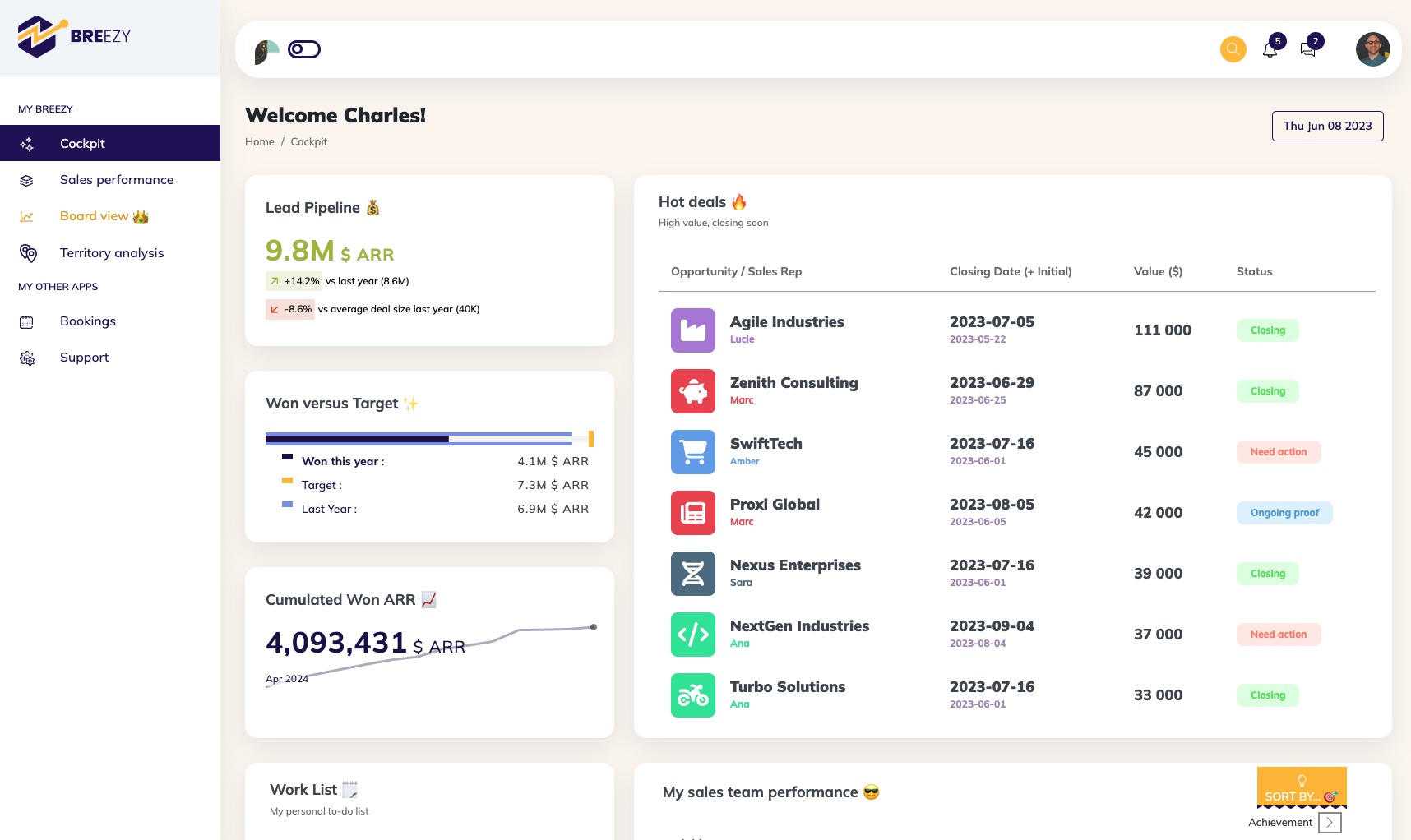
Task: Click the Turbo Solutions motorcycle icon
Action: click(692, 695)
